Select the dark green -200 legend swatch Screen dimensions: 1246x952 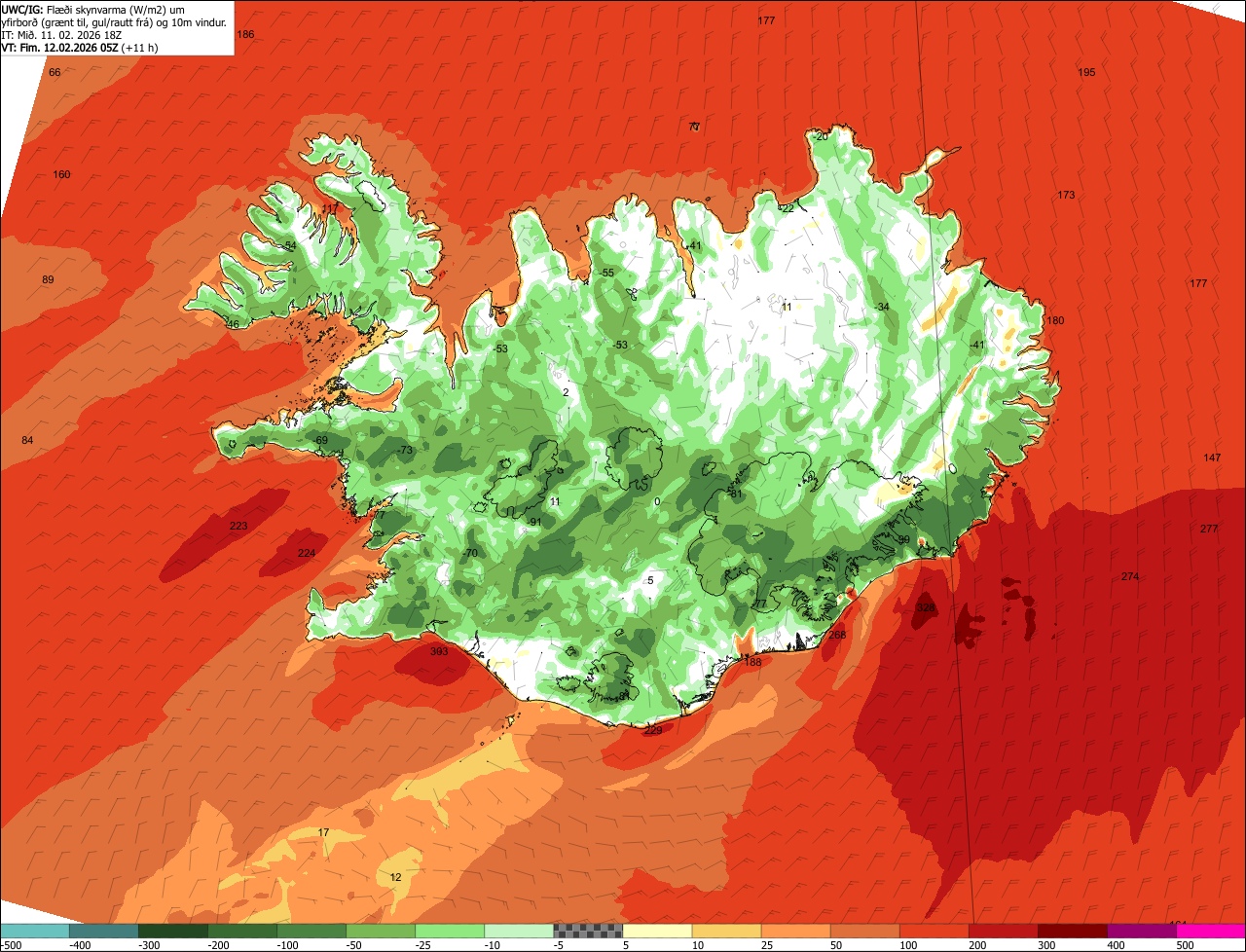pos(241,931)
